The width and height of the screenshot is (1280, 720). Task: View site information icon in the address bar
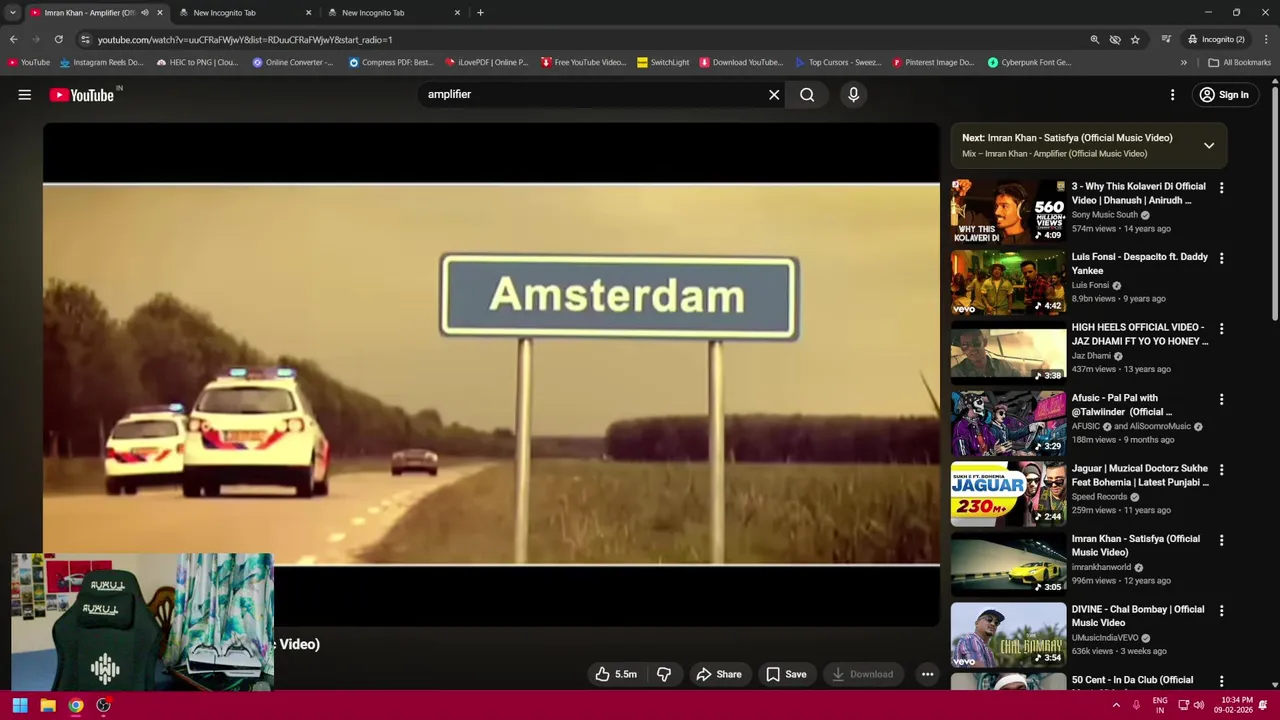coord(85,39)
